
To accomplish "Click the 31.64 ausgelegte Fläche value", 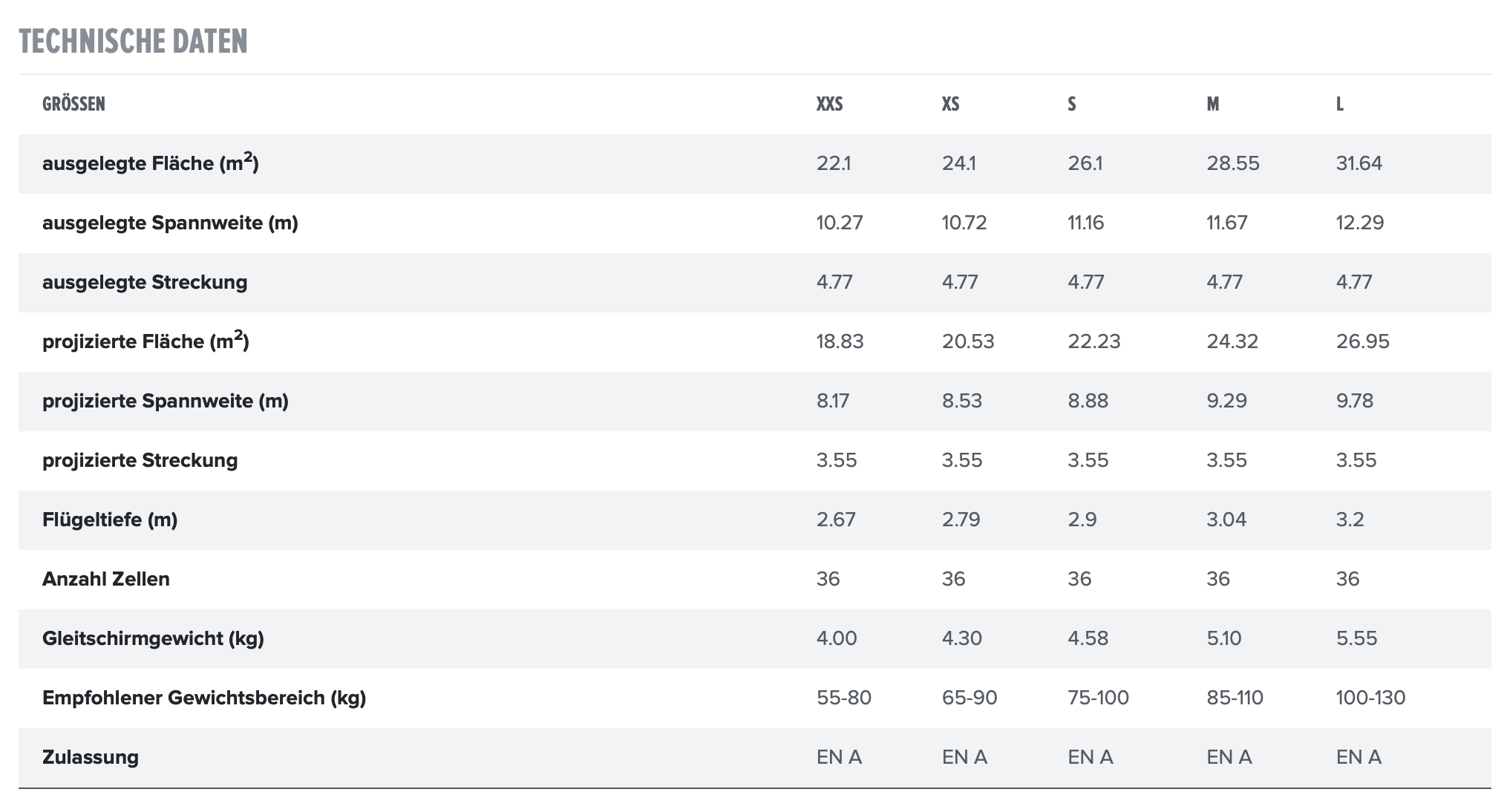I will coord(1358,163).
